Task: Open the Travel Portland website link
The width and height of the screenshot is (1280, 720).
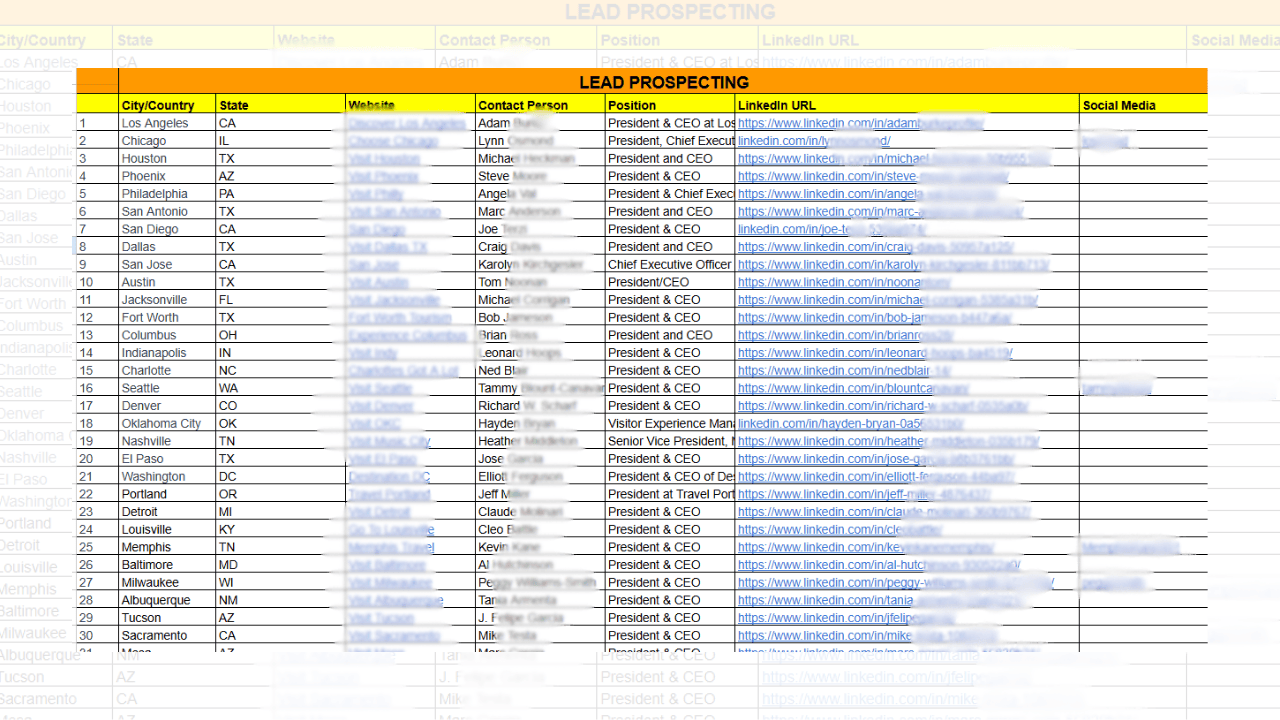Action: [x=389, y=494]
